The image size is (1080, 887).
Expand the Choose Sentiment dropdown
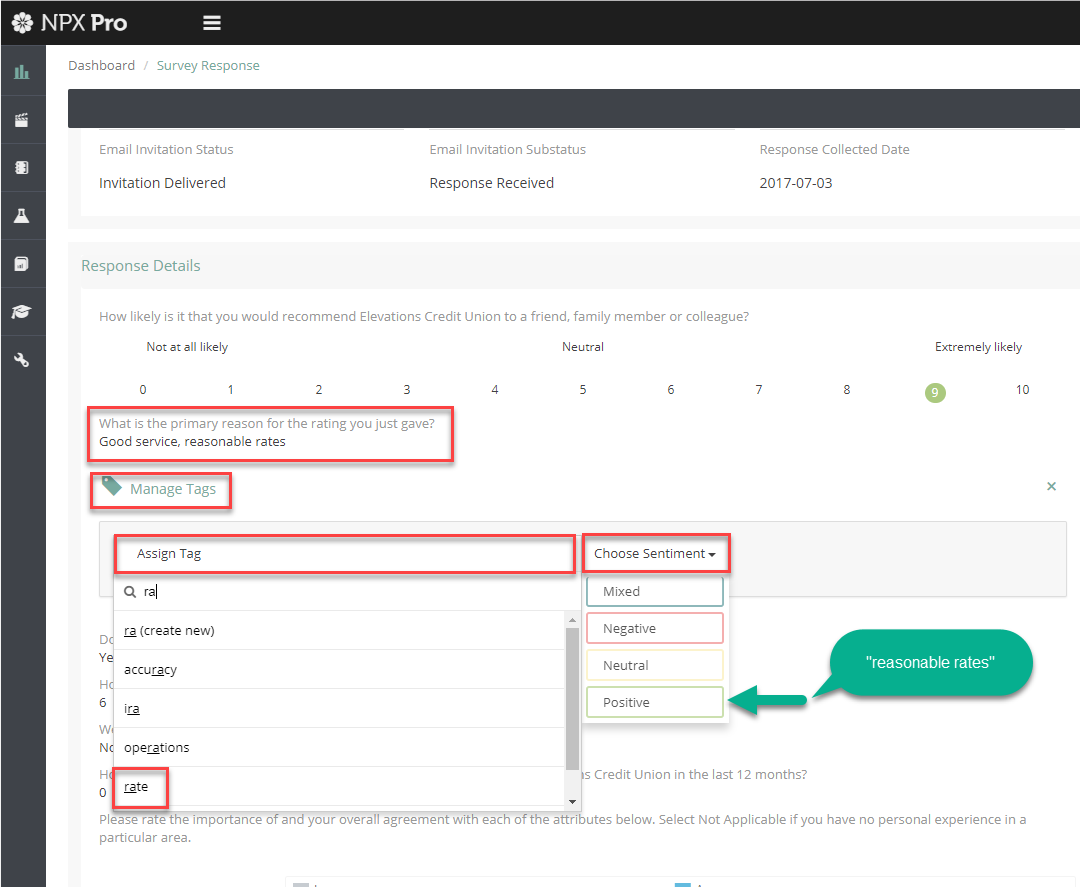[x=655, y=553]
